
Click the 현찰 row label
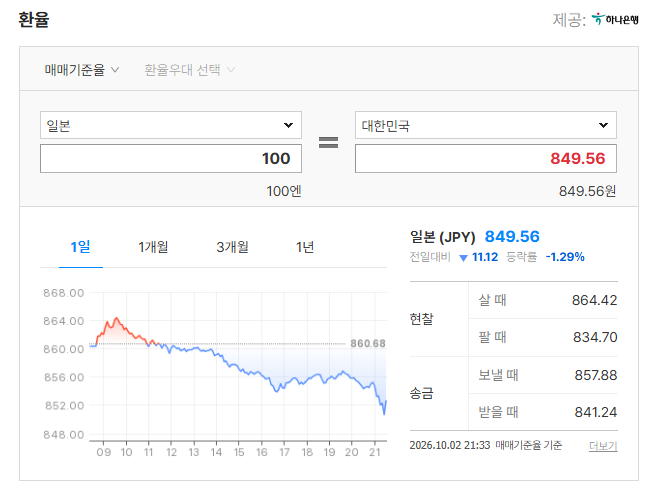coord(421,319)
